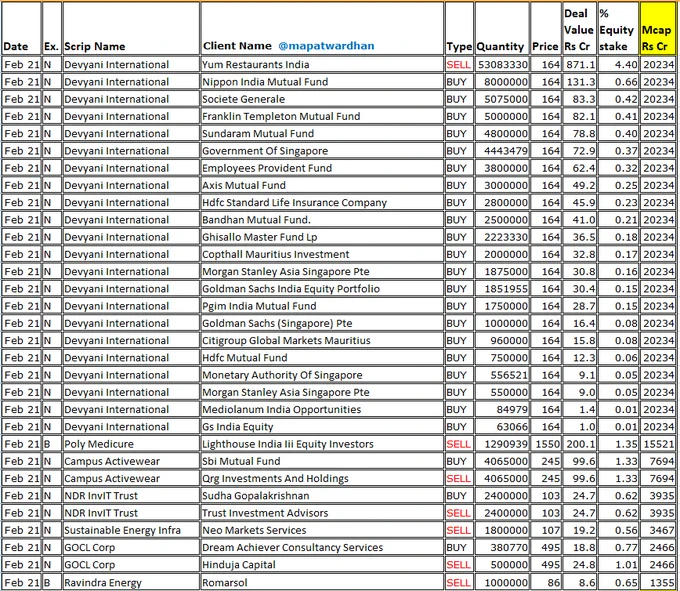Click quantity 84979 cell
Screen dimensions: 680x591
pyautogui.click(x=502, y=410)
